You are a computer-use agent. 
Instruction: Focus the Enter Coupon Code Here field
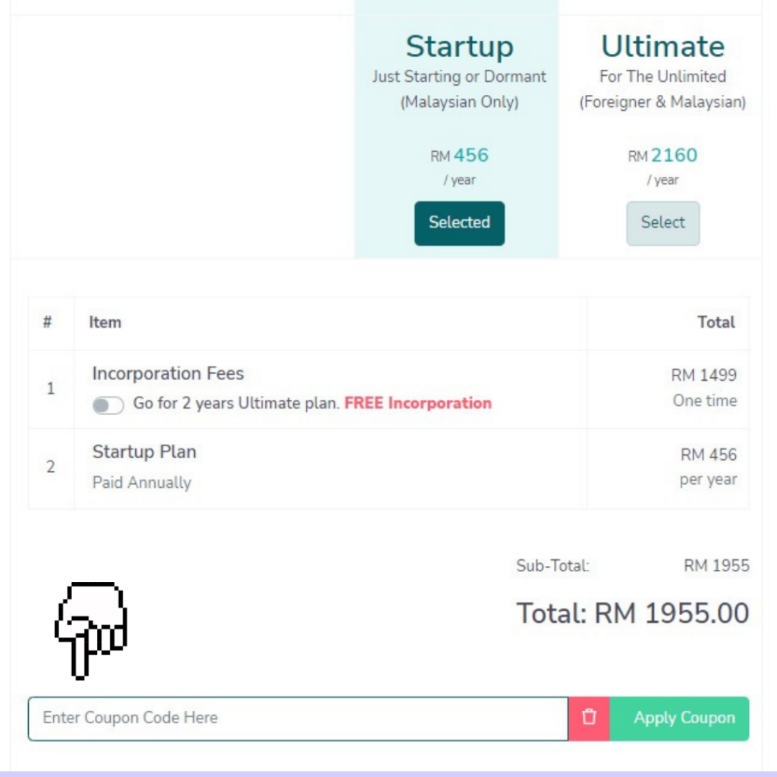click(x=298, y=719)
